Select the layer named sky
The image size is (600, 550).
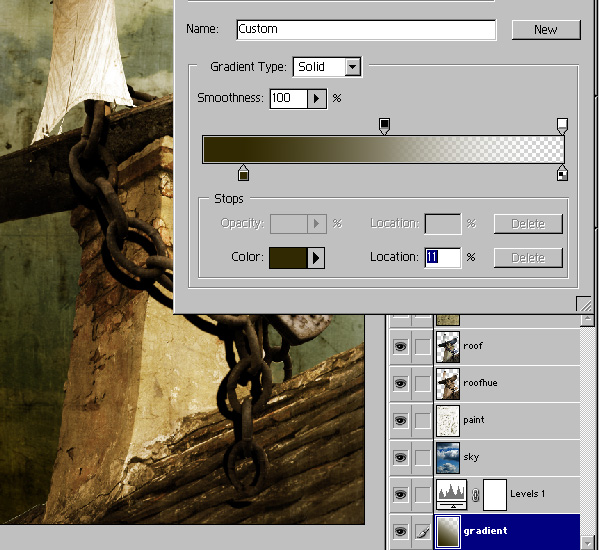[471, 457]
